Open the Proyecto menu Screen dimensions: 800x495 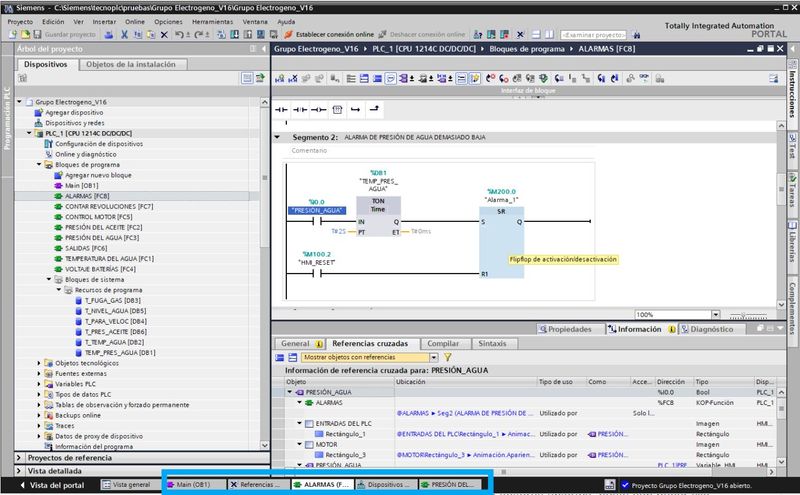coord(20,22)
